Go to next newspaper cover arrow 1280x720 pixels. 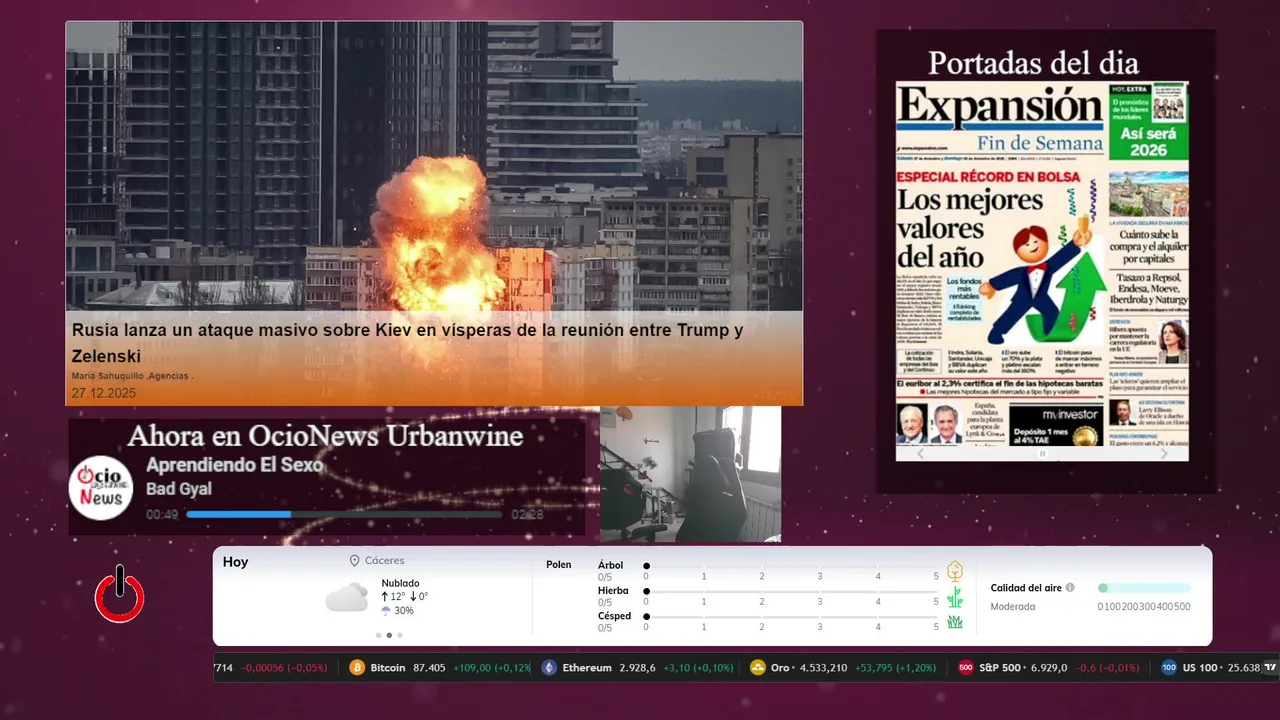coord(1163,454)
